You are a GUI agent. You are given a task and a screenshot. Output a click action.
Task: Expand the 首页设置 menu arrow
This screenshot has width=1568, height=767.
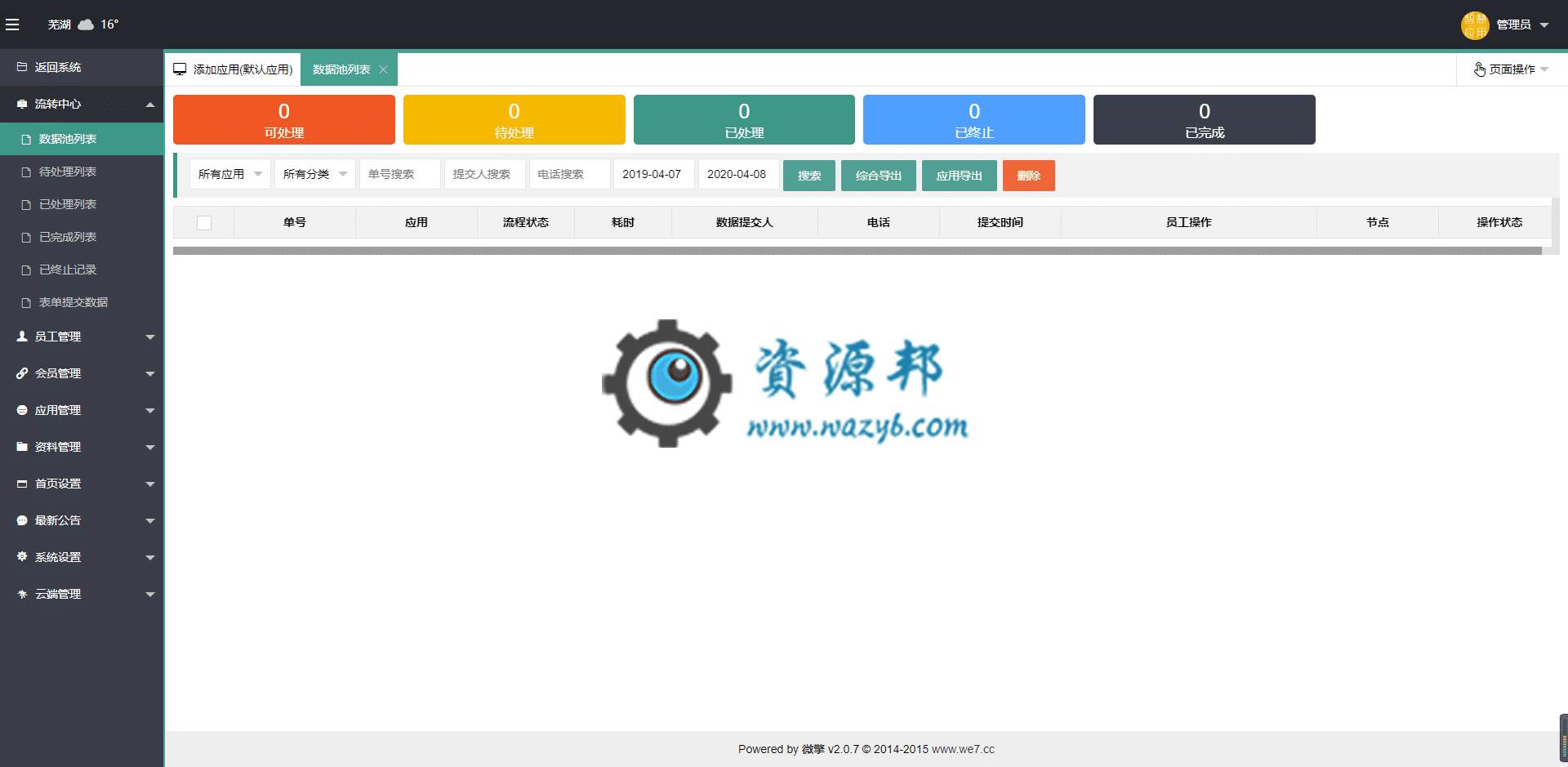(150, 484)
